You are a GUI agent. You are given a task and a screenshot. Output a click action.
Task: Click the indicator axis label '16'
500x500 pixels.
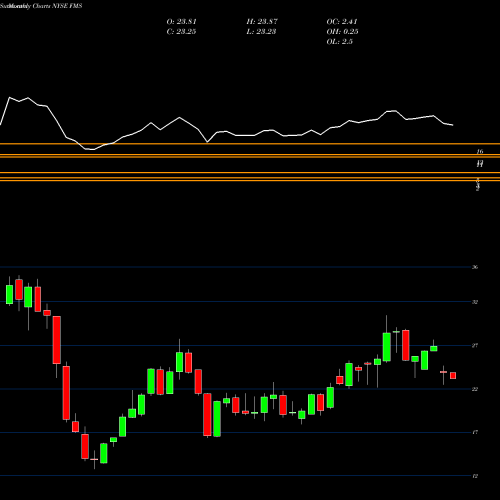point(480,152)
